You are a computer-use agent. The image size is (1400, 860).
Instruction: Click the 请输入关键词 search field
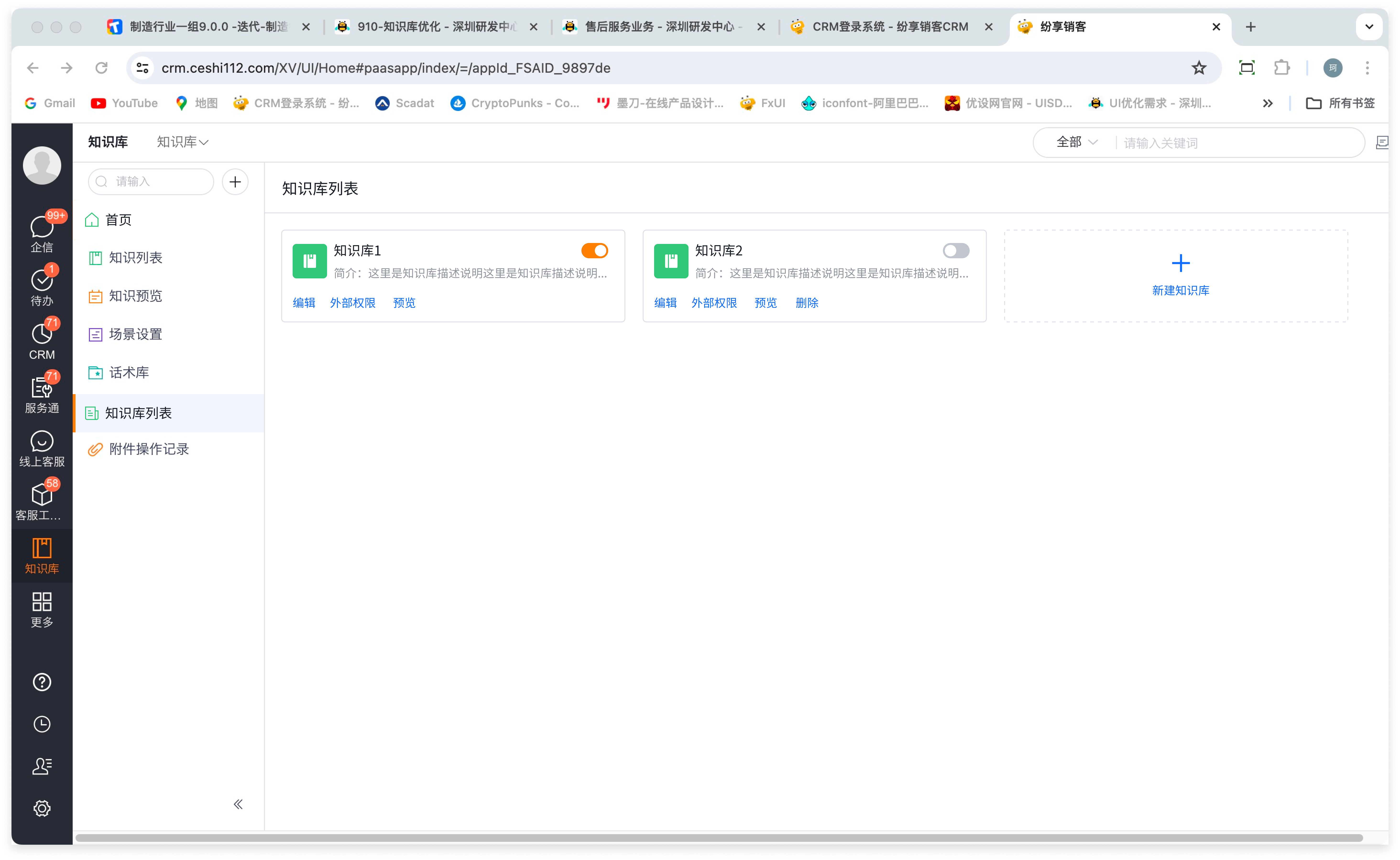tap(1239, 142)
